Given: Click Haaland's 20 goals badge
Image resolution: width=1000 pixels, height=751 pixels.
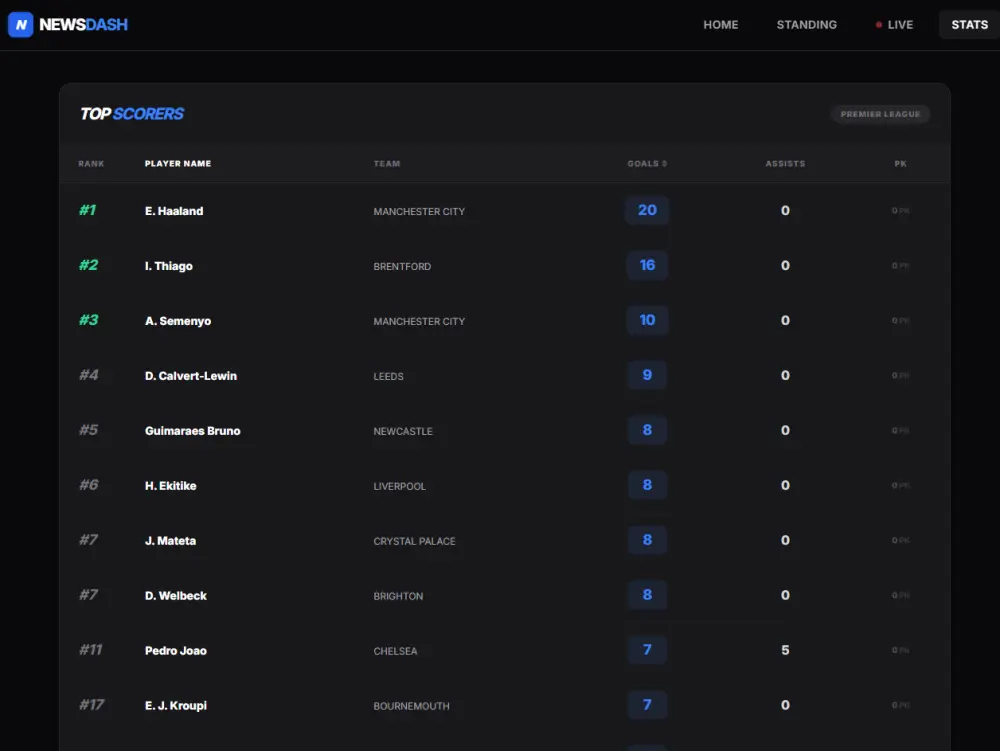Looking at the screenshot, I should pos(647,210).
